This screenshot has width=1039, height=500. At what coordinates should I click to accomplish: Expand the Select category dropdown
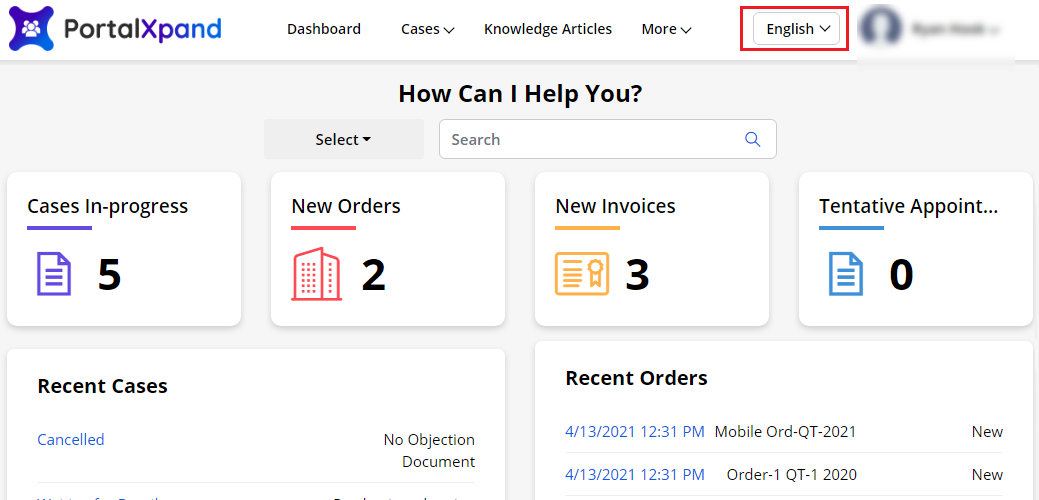coord(343,139)
